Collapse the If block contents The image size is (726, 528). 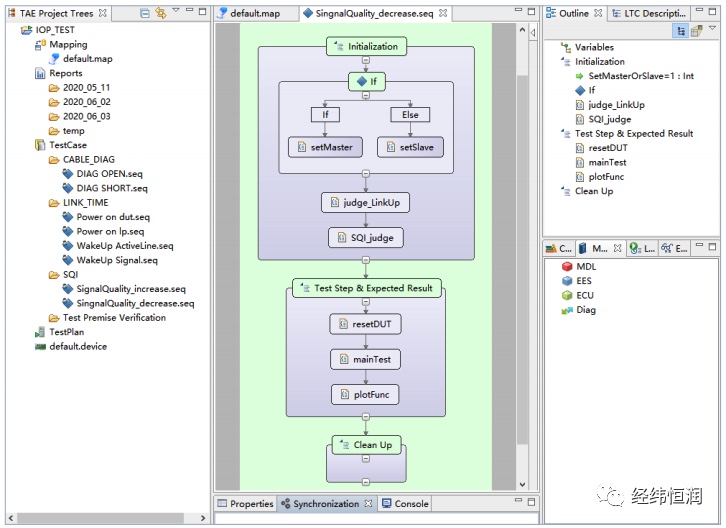point(366,95)
